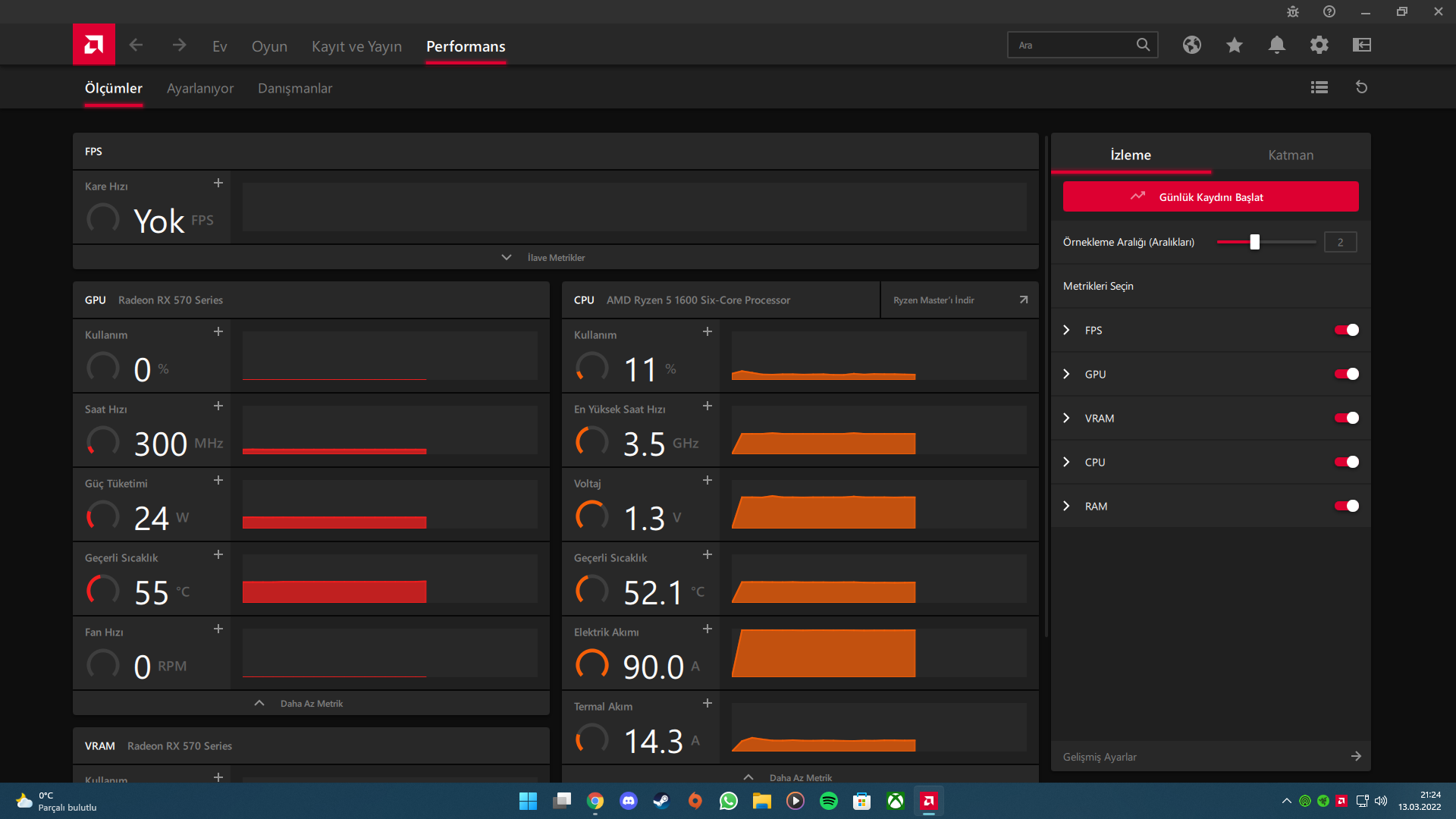The height and width of the screenshot is (819, 1456).
Task: Collapse GPU section with Daha Az Metrik
Action: 311,703
